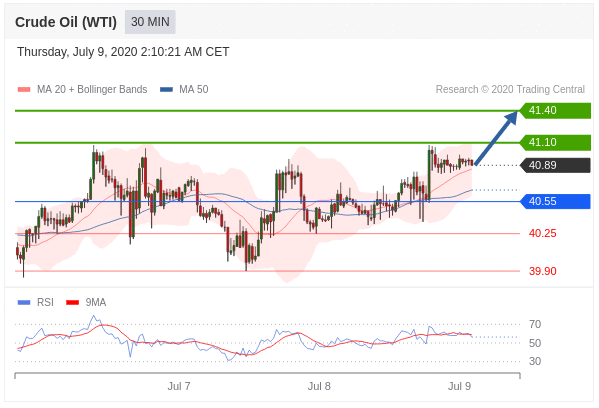The image size is (599, 408).
Task: Click the MA 50 legend label
Action: pos(194,89)
